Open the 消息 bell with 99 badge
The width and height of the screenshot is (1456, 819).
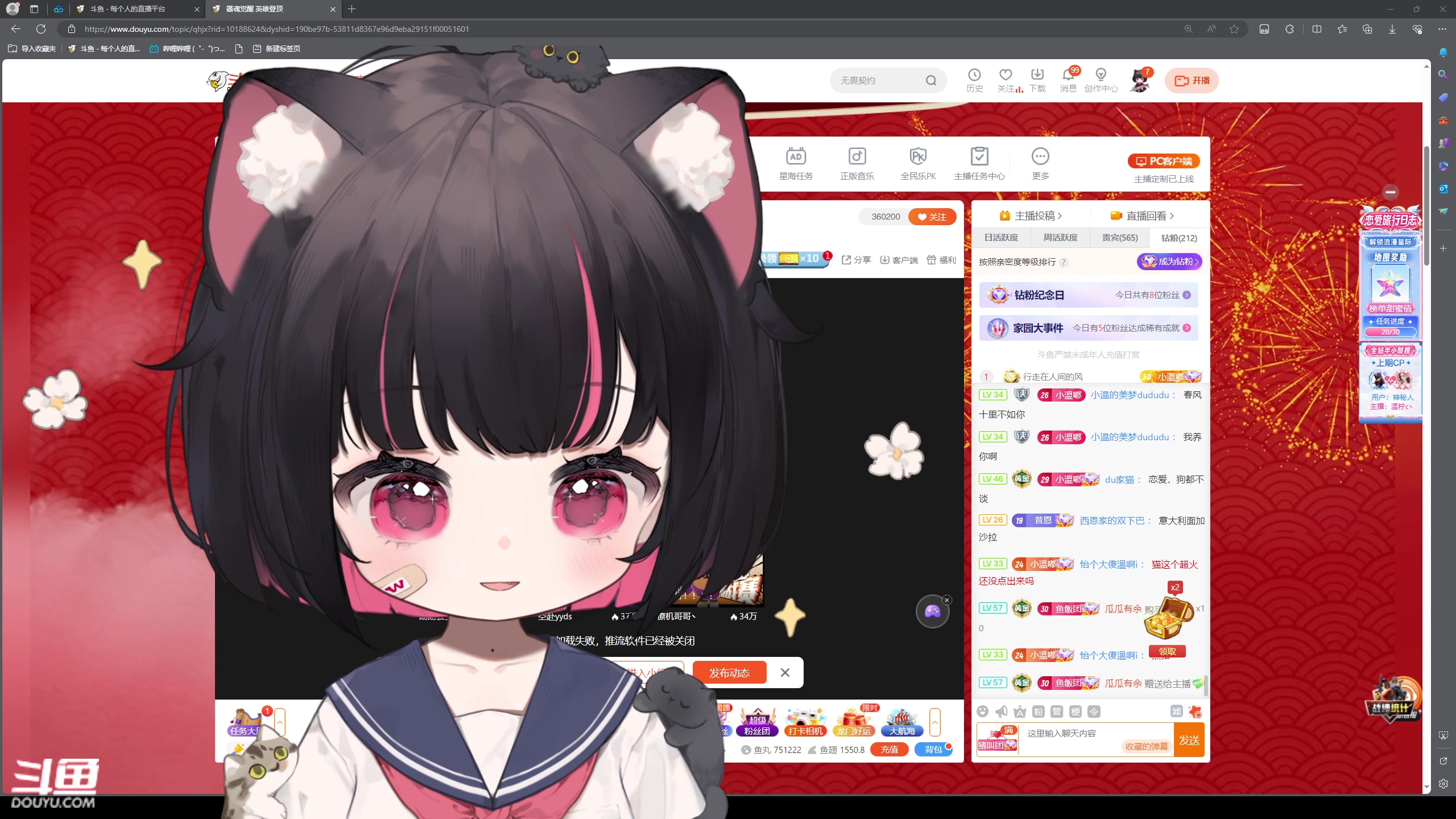(x=1068, y=80)
